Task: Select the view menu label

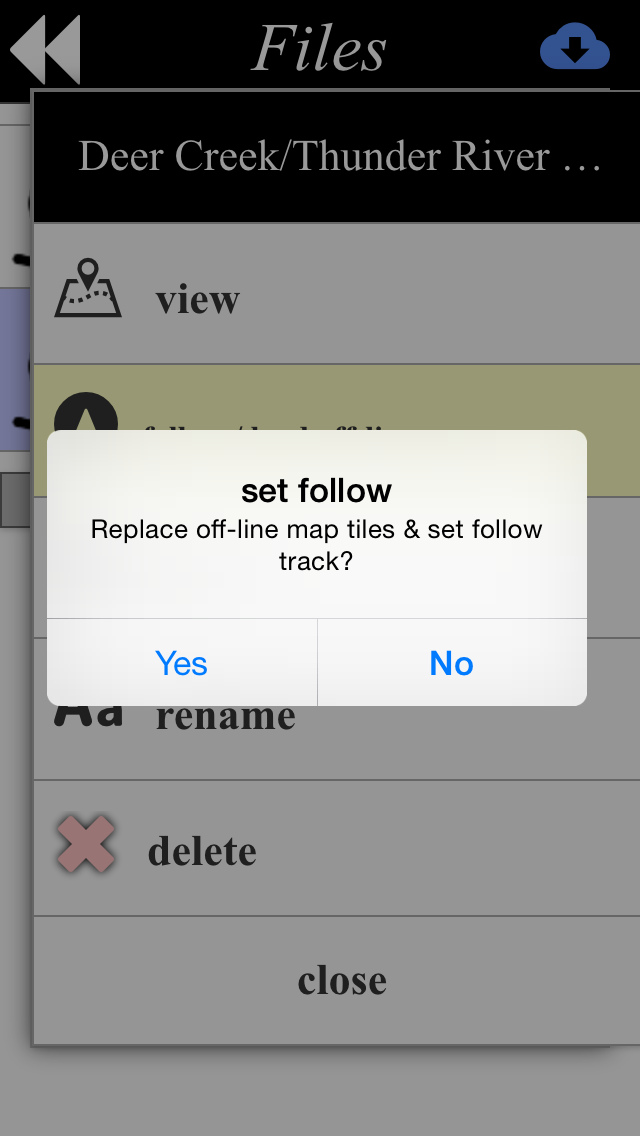Action: point(197,299)
